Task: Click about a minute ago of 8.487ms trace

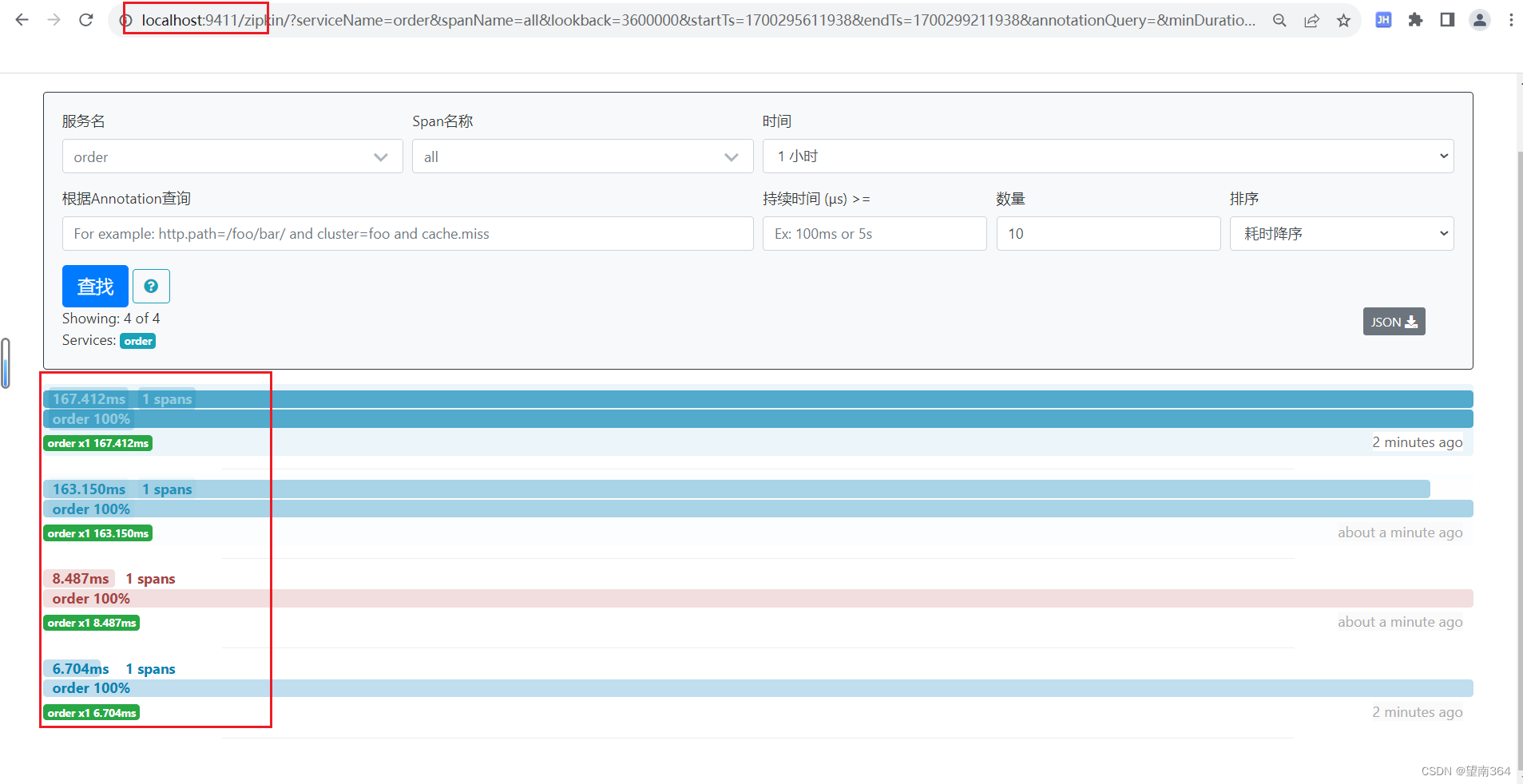Action: click(x=1400, y=622)
